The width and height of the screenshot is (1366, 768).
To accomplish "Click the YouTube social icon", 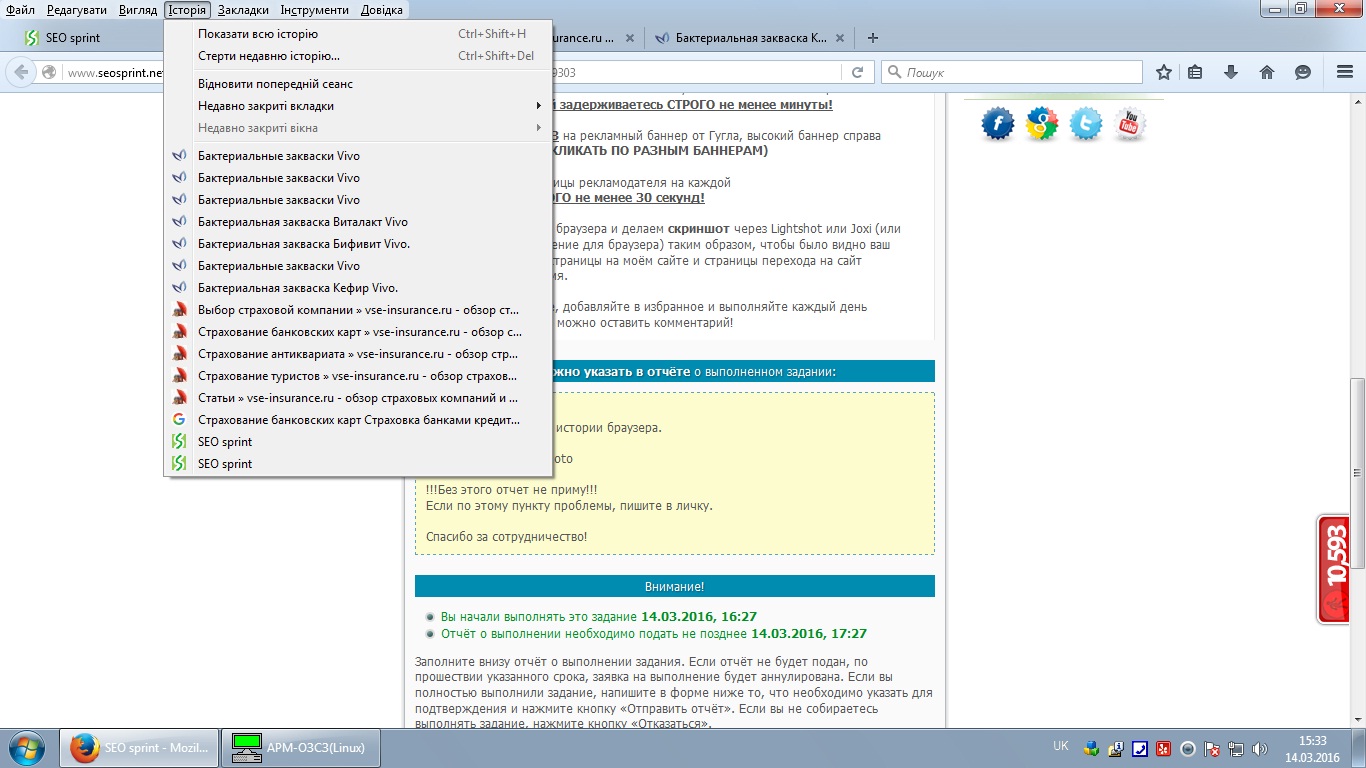I will [x=1129, y=124].
